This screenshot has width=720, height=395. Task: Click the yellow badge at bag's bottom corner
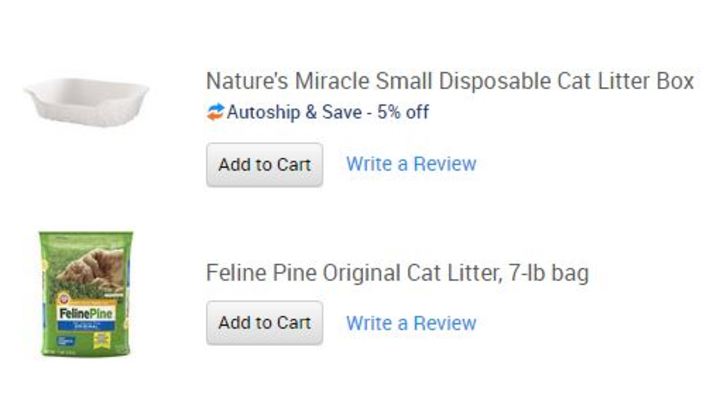(x=101, y=340)
